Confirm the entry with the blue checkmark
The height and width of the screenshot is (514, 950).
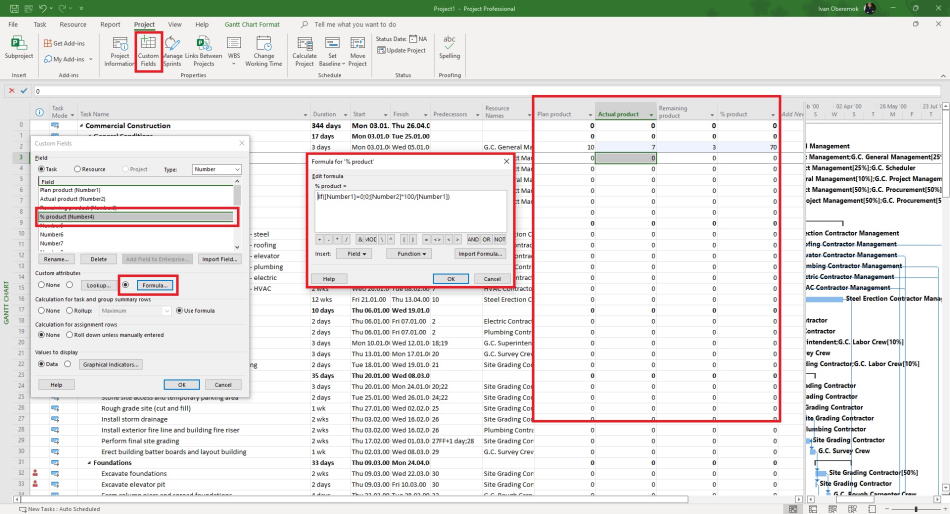(x=24, y=91)
